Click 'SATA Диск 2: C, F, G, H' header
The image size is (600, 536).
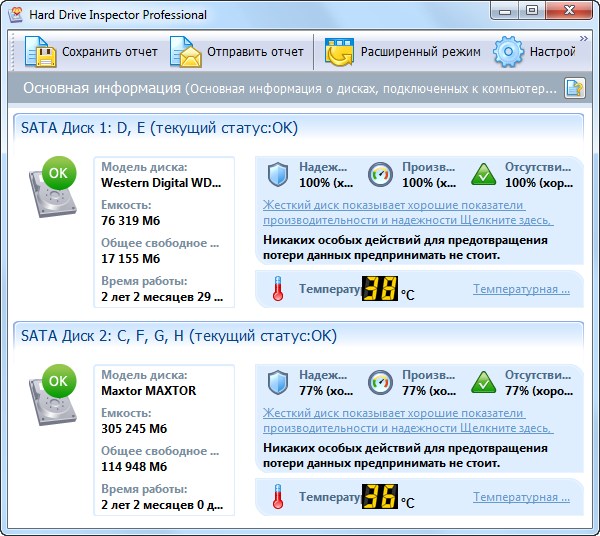pyautogui.click(x=179, y=336)
